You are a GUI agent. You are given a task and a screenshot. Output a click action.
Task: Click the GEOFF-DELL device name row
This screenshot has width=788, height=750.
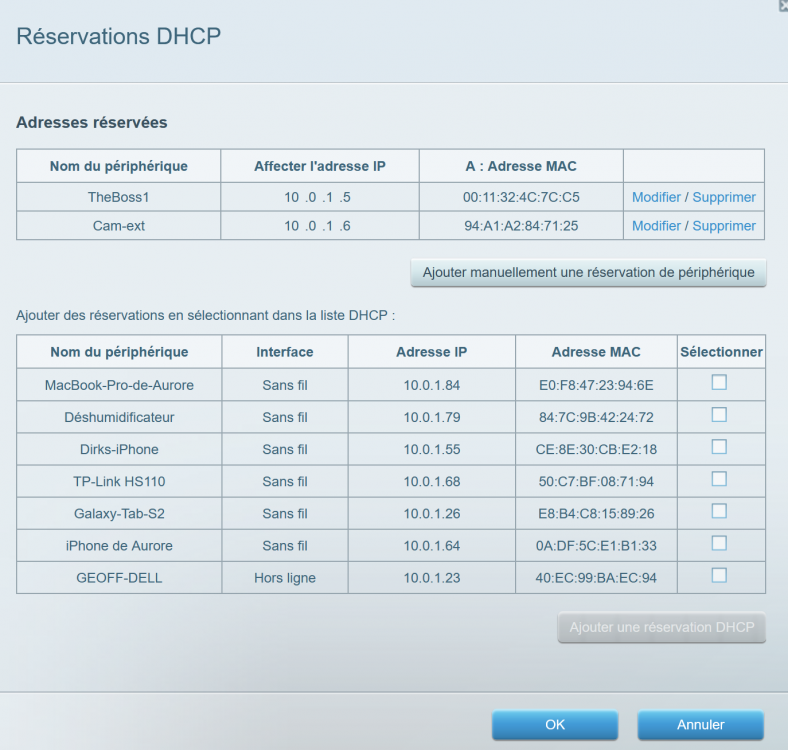click(119, 578)
